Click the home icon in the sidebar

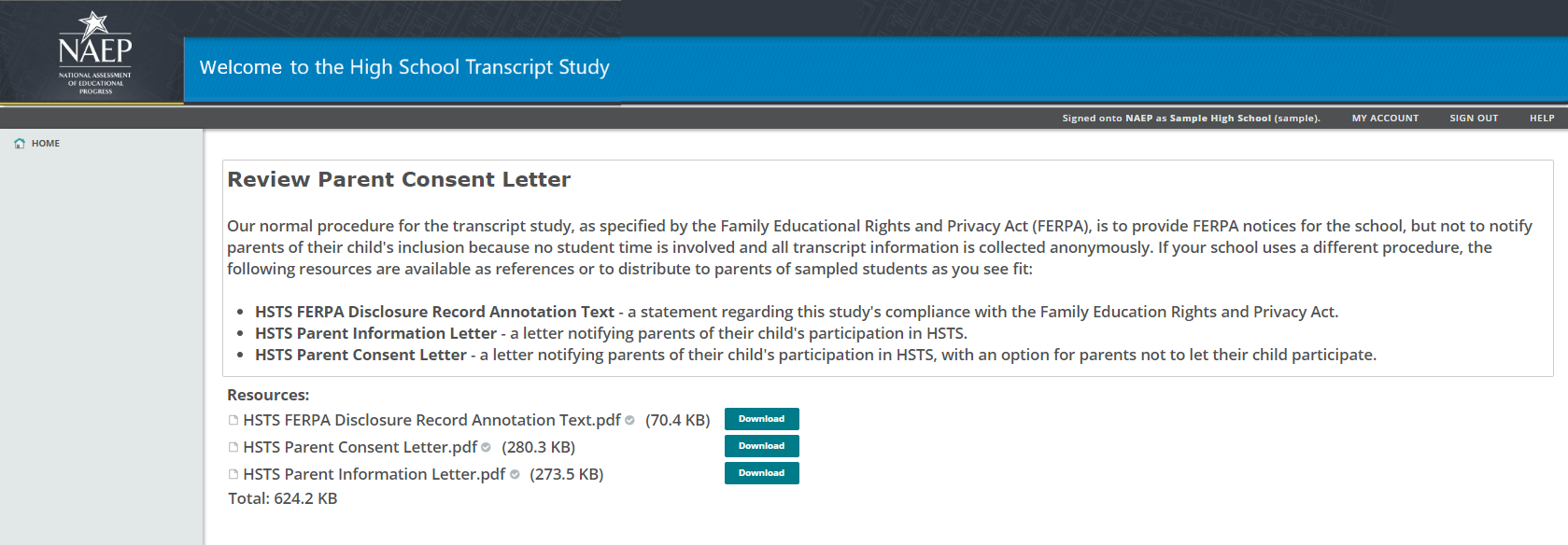pos(20,144)
